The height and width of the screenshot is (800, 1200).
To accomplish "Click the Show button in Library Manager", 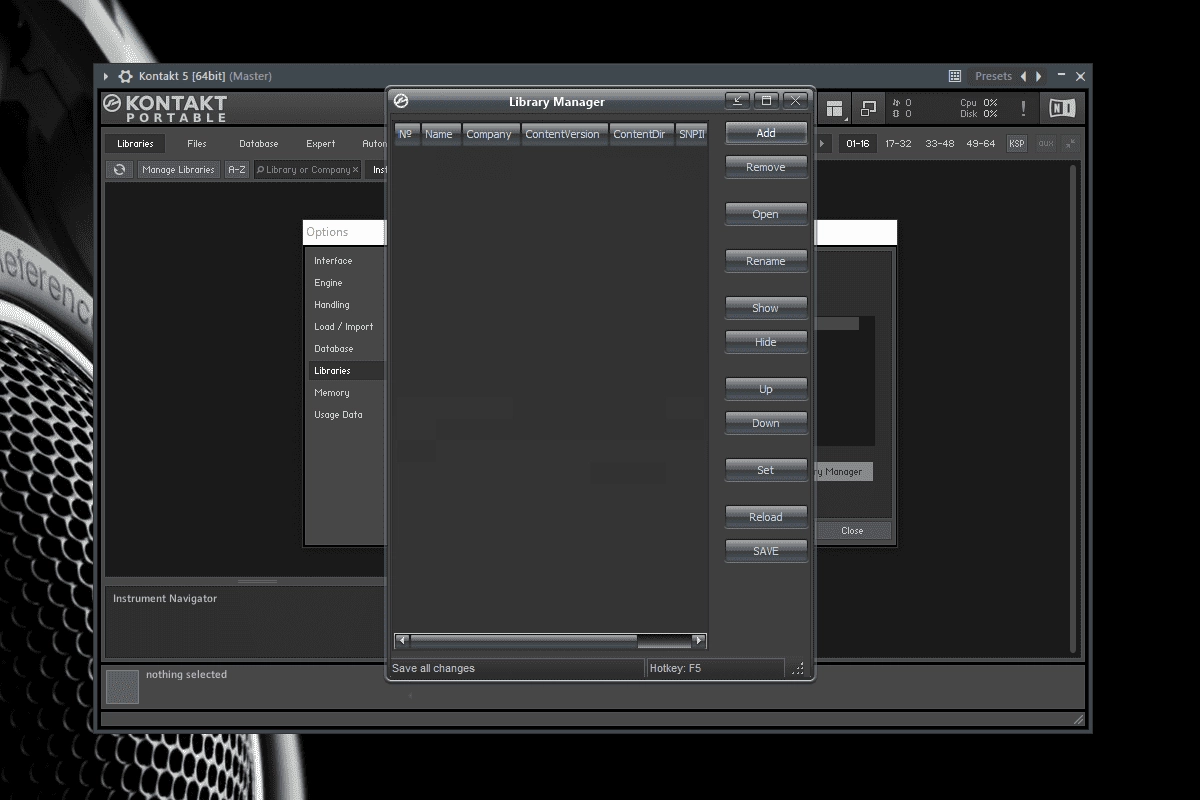I will pyautogui.click(x=766, y=308).
